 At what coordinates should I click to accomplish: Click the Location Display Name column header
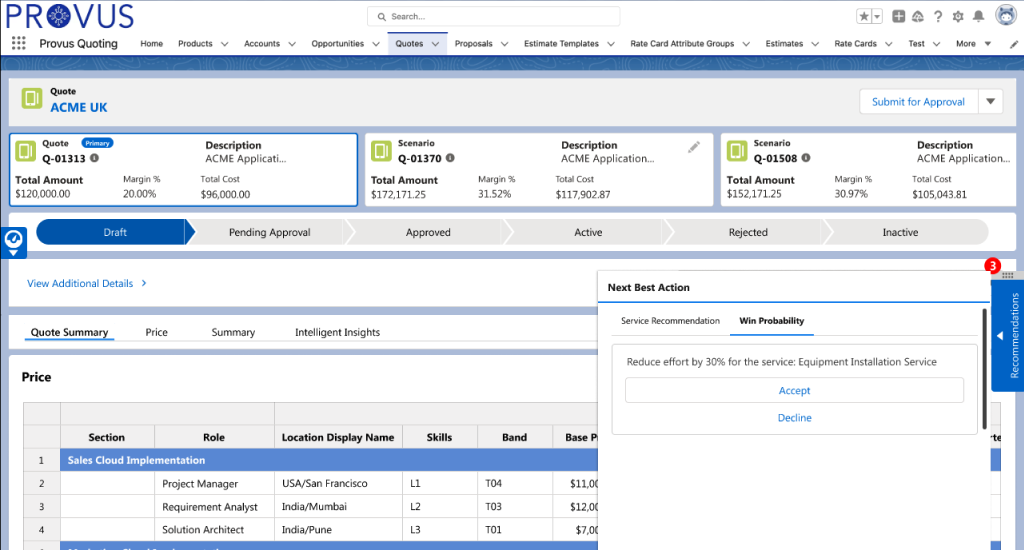[x=338, y=437]
